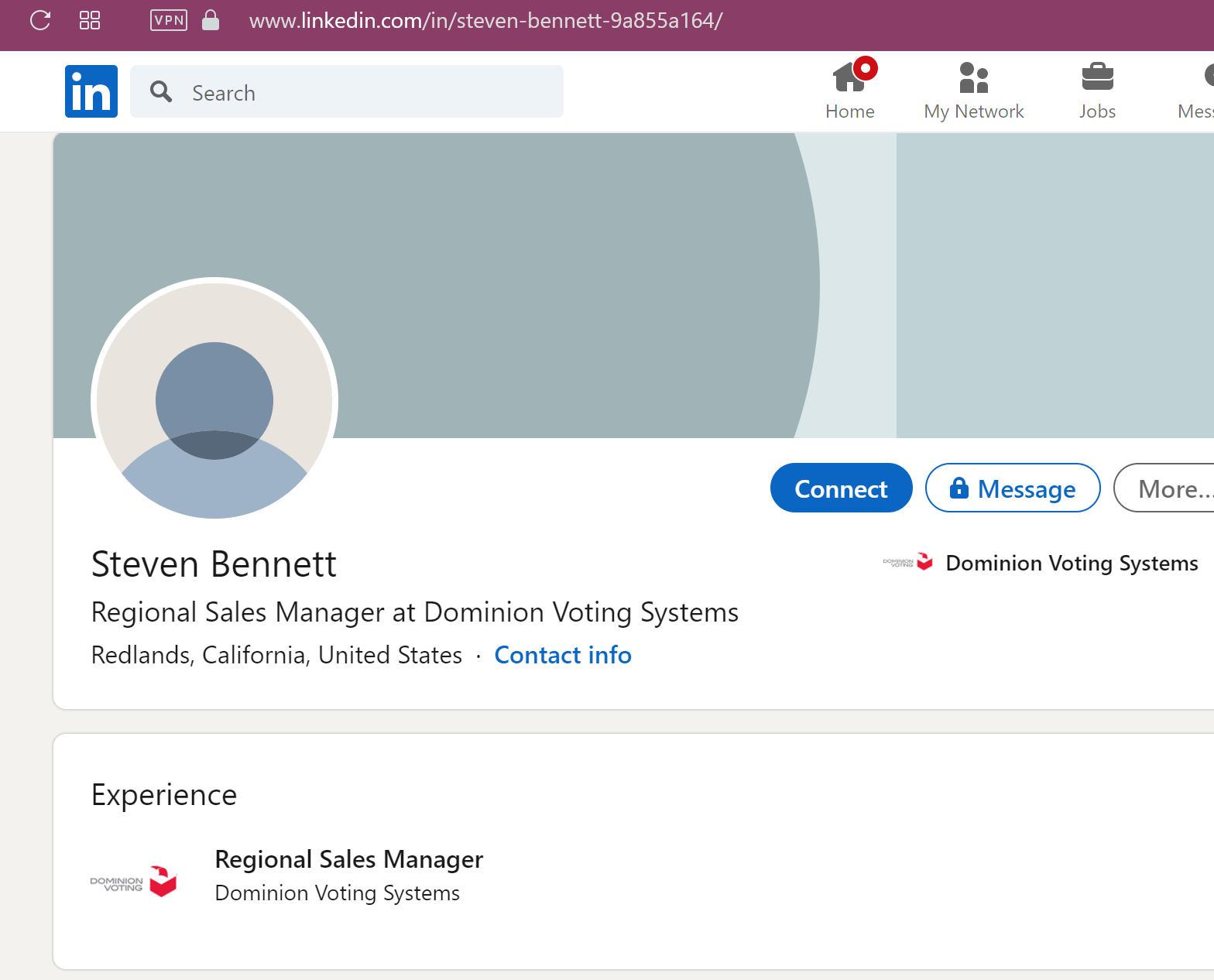Viewport: 1214px width, 980px height.
Task: Reload the page with the refresh icon
Action: click(40, 20)
